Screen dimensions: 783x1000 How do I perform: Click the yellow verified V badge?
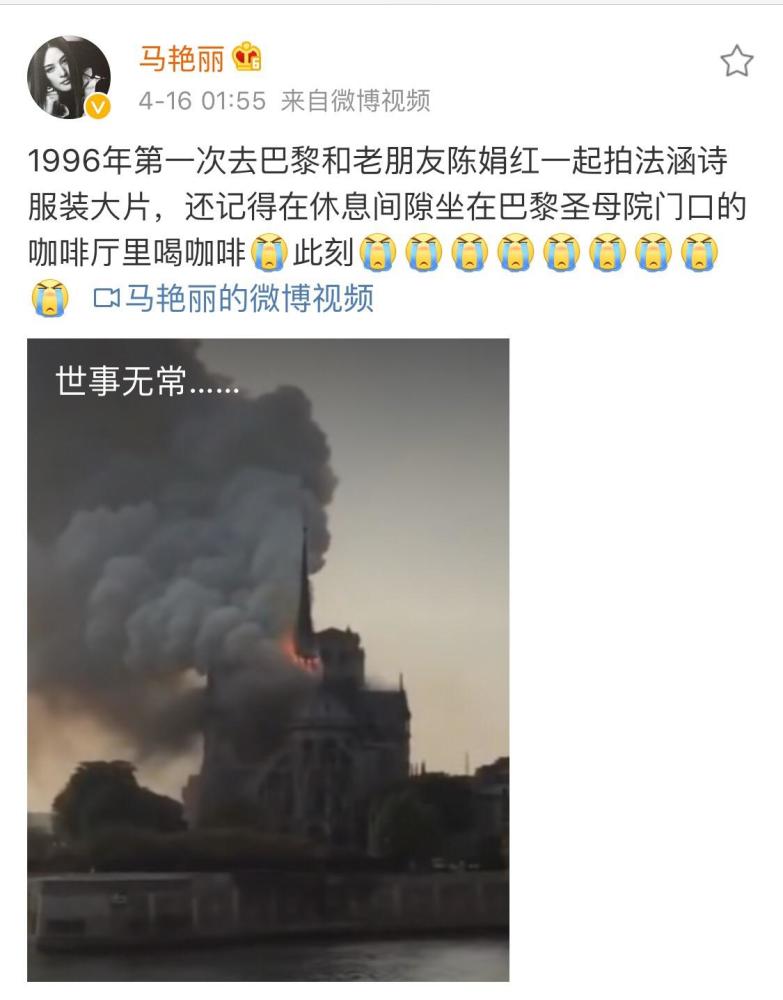pos(98,107)
